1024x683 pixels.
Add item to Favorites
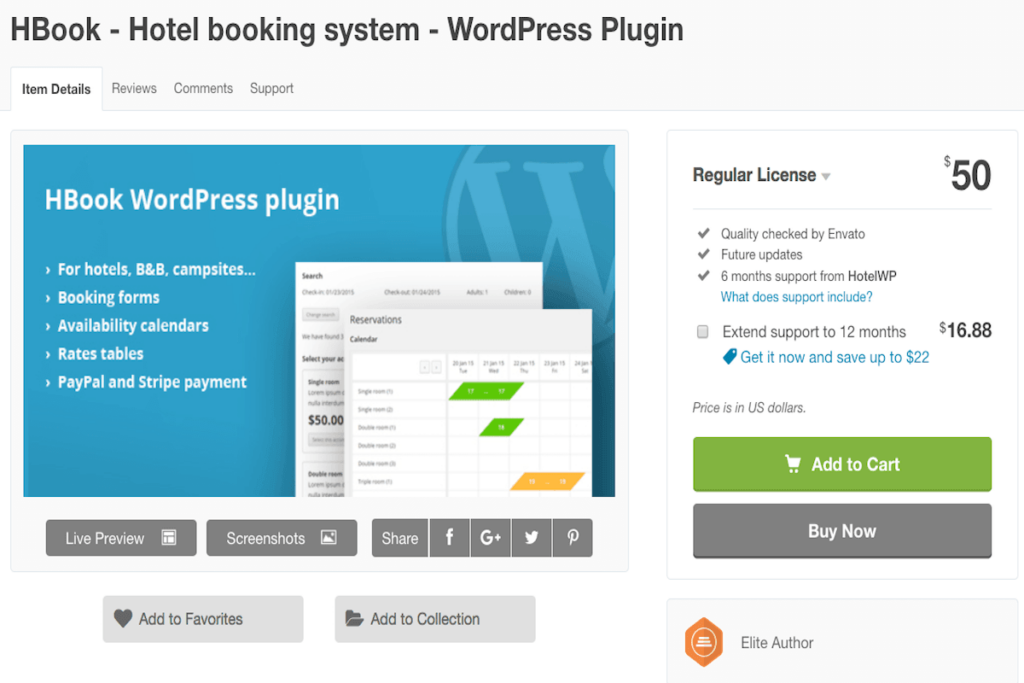(203, 619)
